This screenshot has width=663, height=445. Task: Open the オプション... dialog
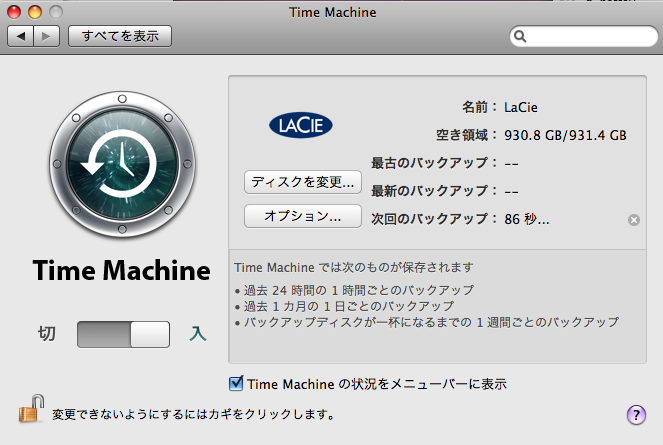point(303,216)
